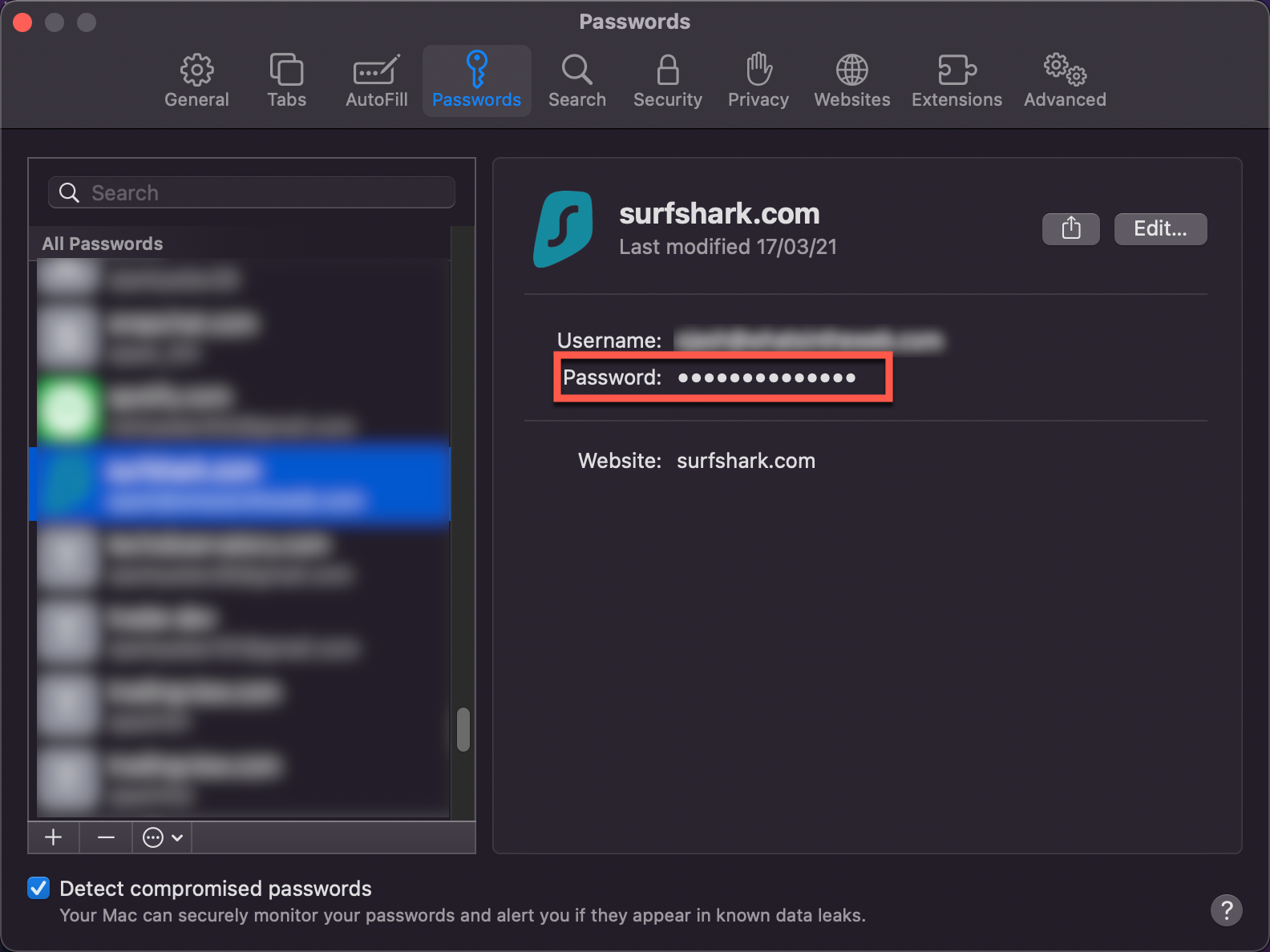This screenshot has height=952, width=1270.
Task: Switch to the Tabs preferences pane
Action: pyautogui.click(x=286, y=81)
